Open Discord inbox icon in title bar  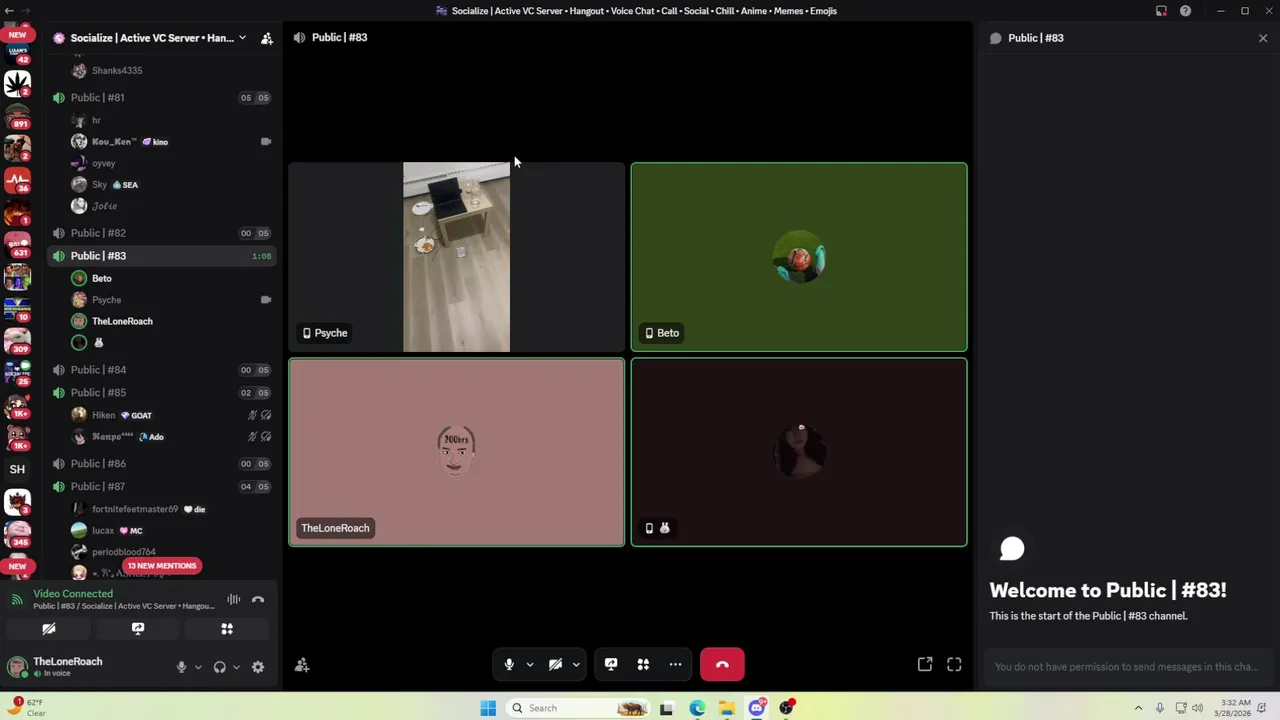click(x=1161, y=11)
